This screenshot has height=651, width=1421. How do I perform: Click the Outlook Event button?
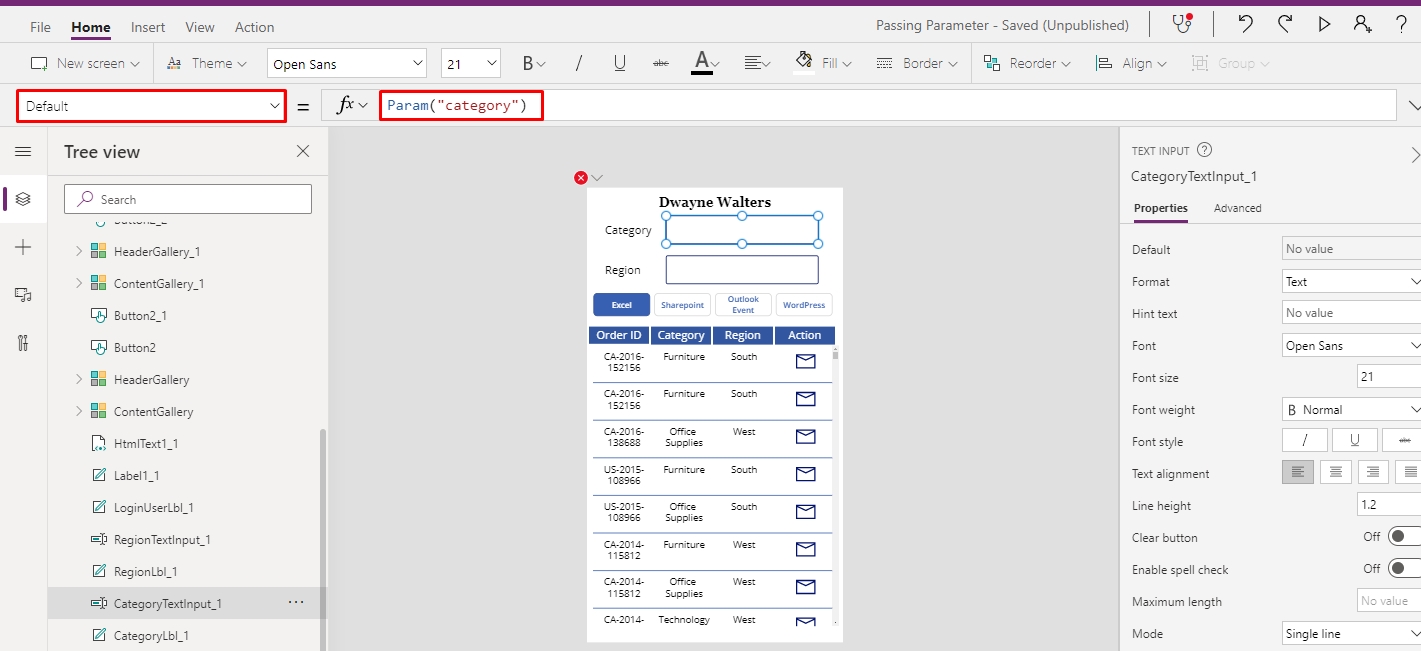pyautogui.click(x=743, y=305)
